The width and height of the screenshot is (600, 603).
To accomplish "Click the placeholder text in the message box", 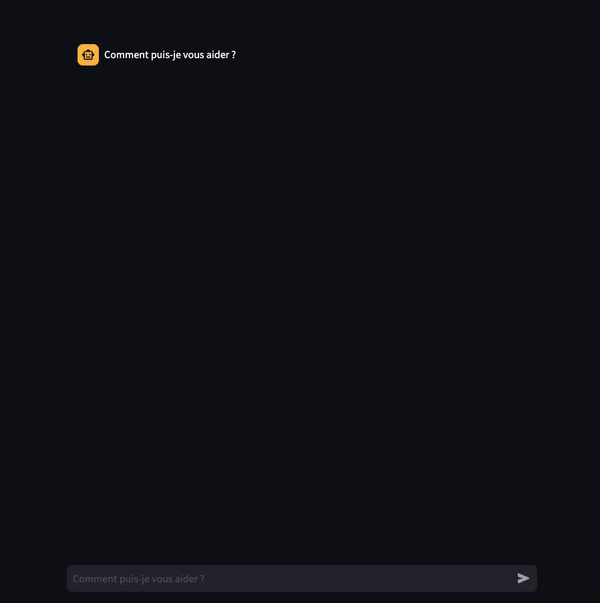I will click(138, 579).
